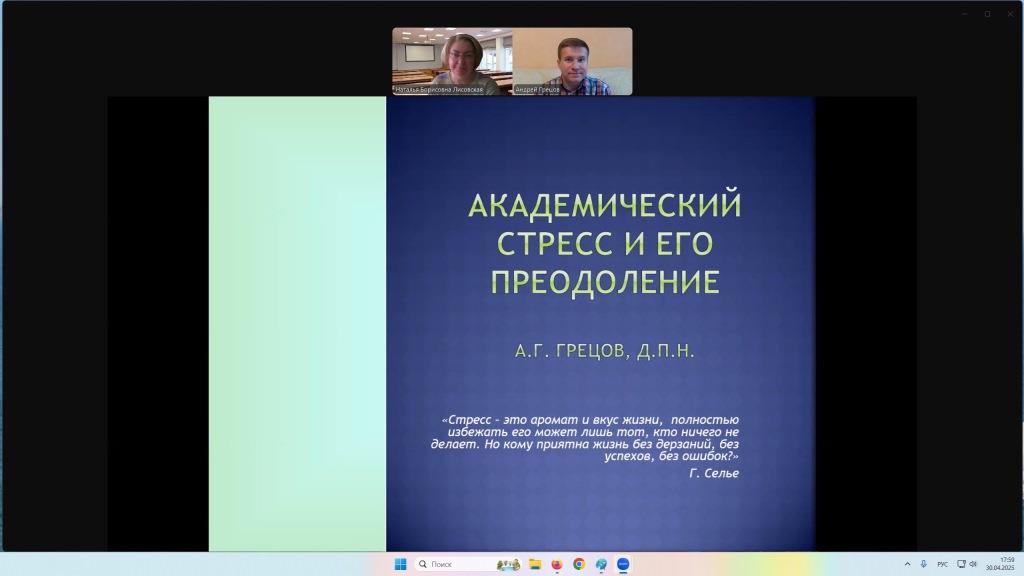Select Наталья Борисовна Лисовская video thumbnail

pyautogui.click(x=452, y=61)
